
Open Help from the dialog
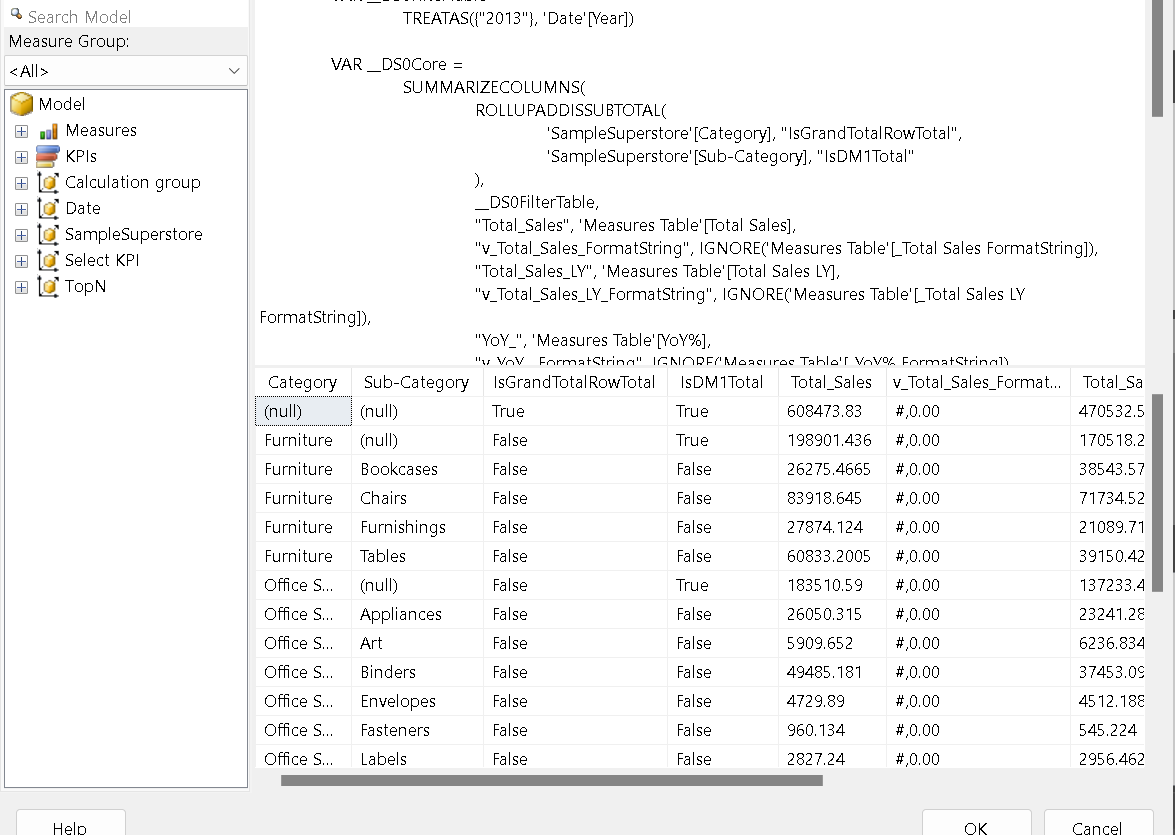(x=70, y=826)
